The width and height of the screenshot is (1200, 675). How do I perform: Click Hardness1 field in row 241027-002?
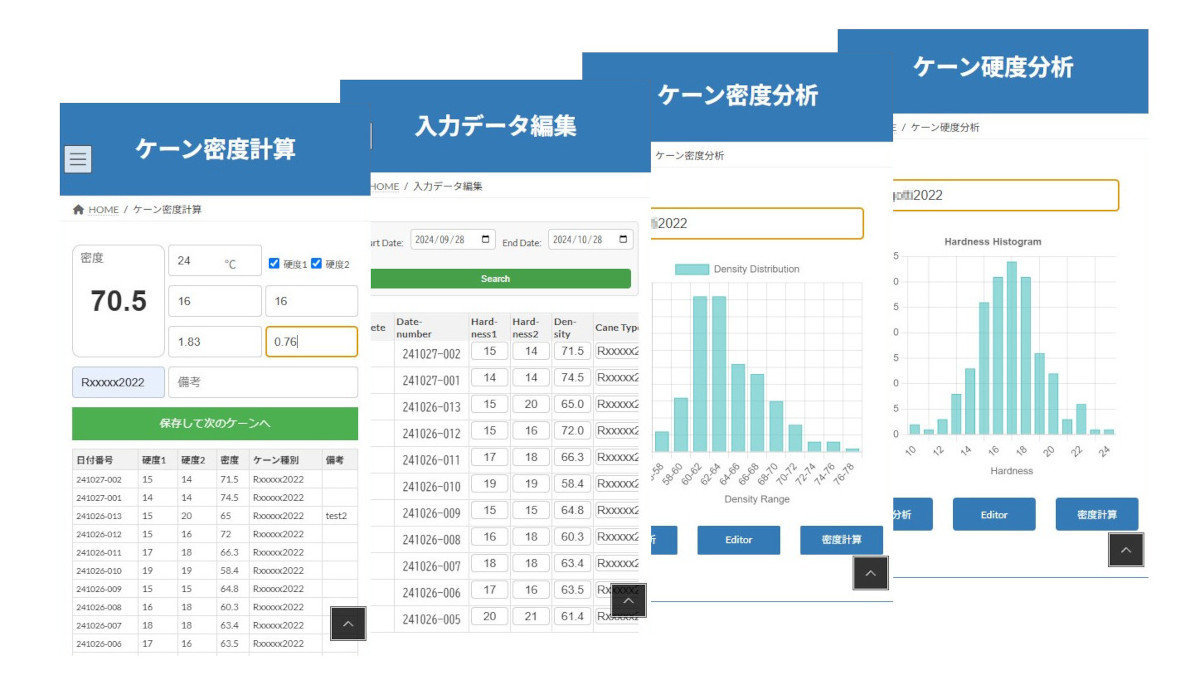(x=489, y=352)
